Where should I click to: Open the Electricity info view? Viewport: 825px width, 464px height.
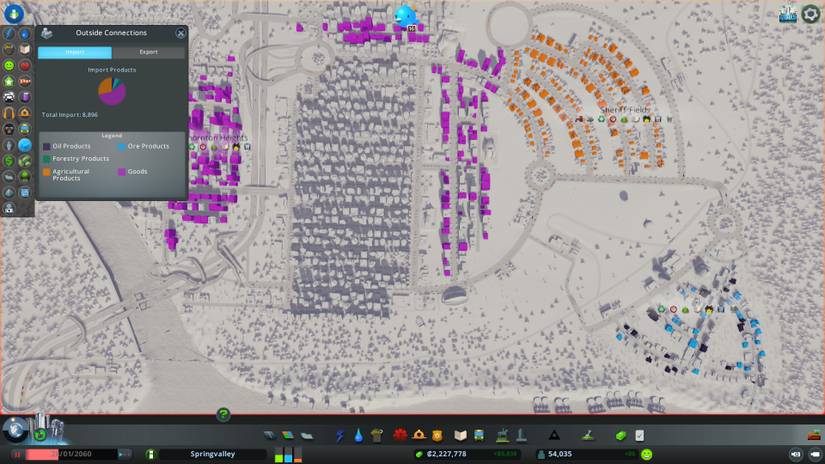click(9, 34)
